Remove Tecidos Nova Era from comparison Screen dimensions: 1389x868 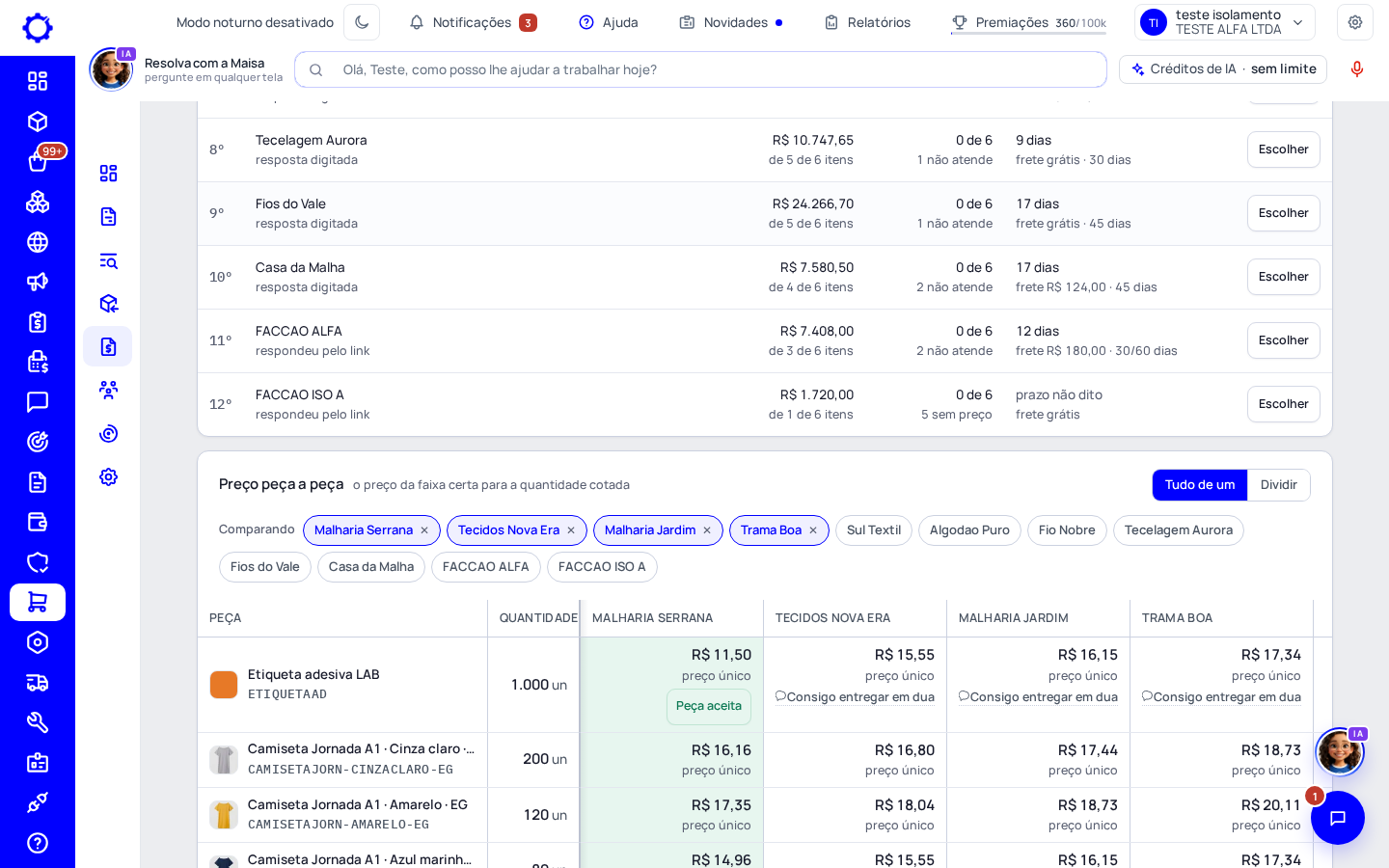(x=571, y=530)
